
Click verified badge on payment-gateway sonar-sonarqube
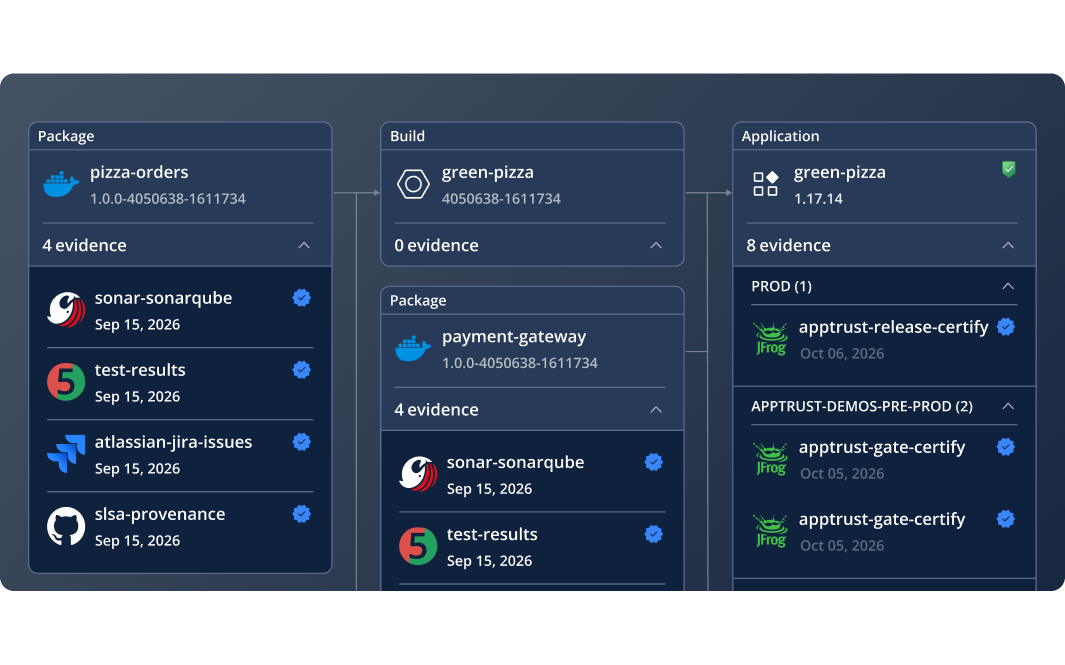click(653, 462)
